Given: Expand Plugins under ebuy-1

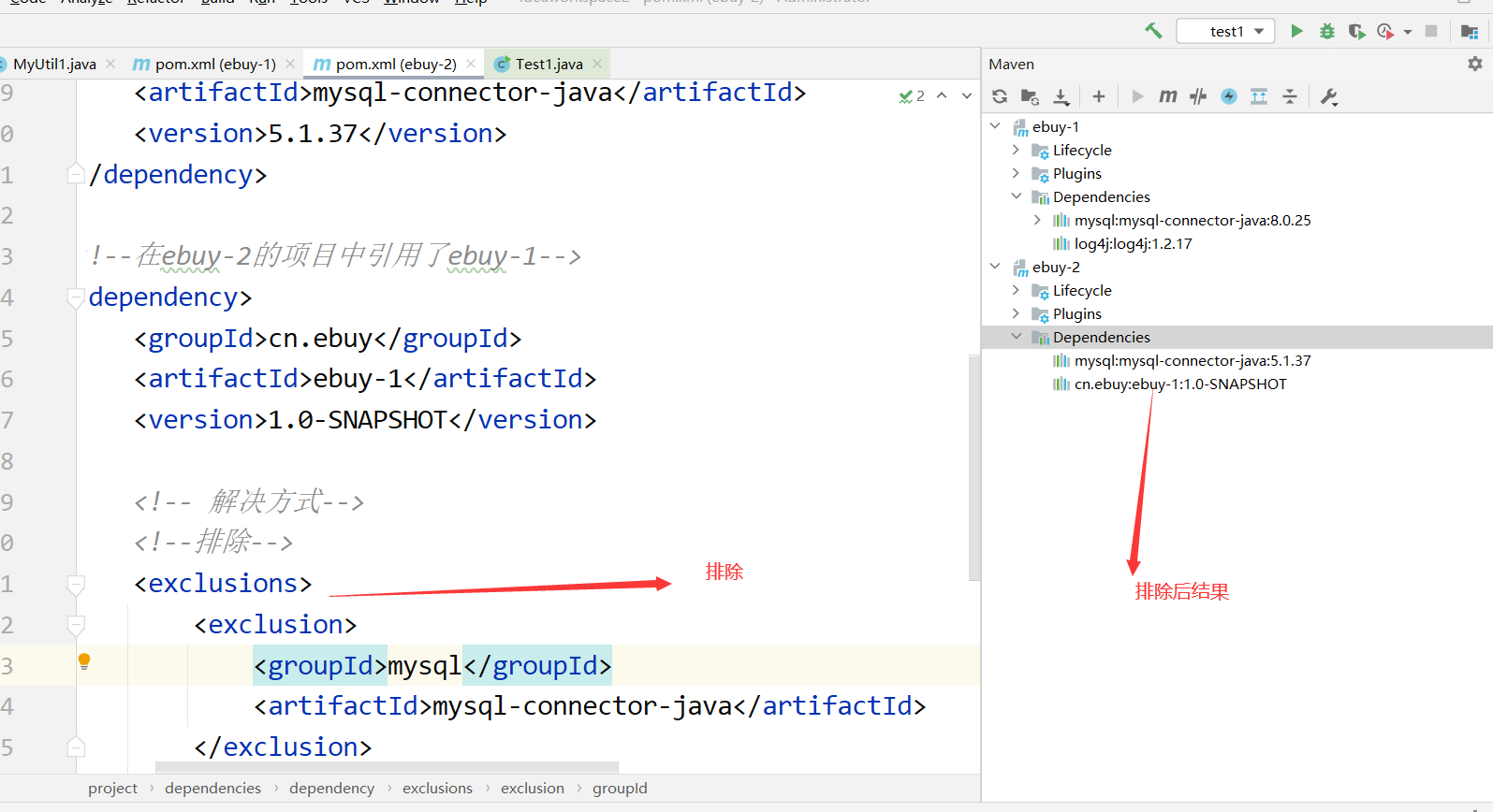Looking at the screenshot, I should 1016,173.
